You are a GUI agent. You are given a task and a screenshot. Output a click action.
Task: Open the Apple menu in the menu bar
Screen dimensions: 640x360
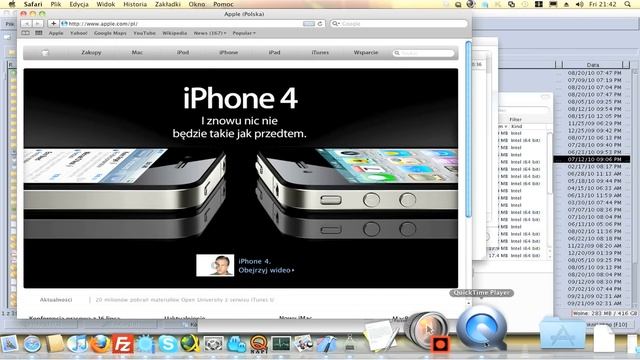pos(12,4)
